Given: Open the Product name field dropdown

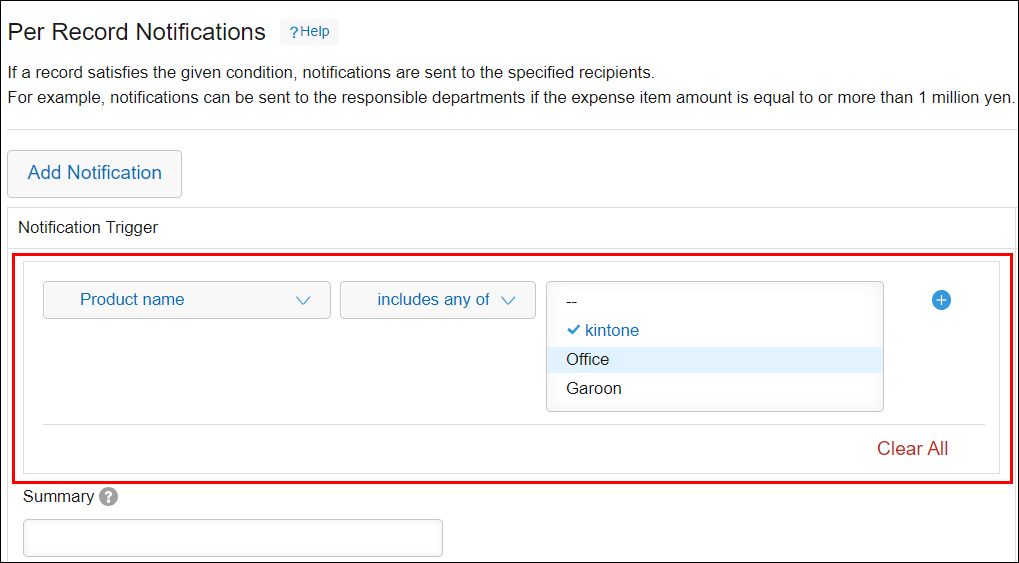Looking at the screenshot, I should (x=186, y=300).
